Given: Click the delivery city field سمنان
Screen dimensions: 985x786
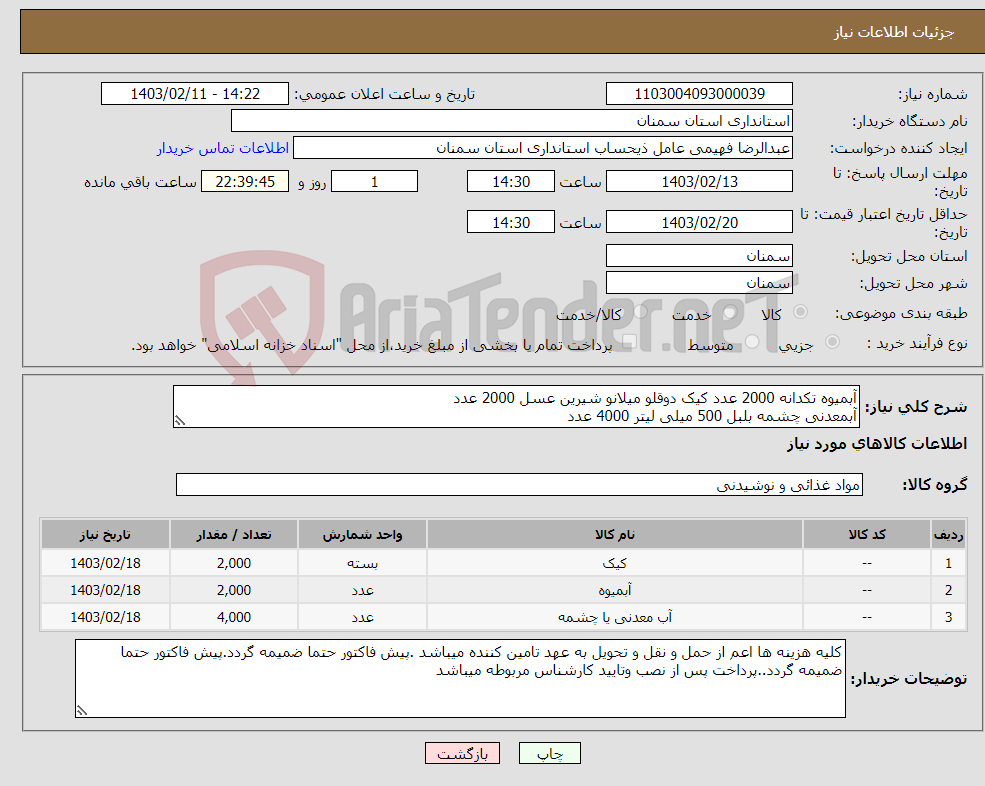Looking at the screenshot, I should (x=699, y=283).
